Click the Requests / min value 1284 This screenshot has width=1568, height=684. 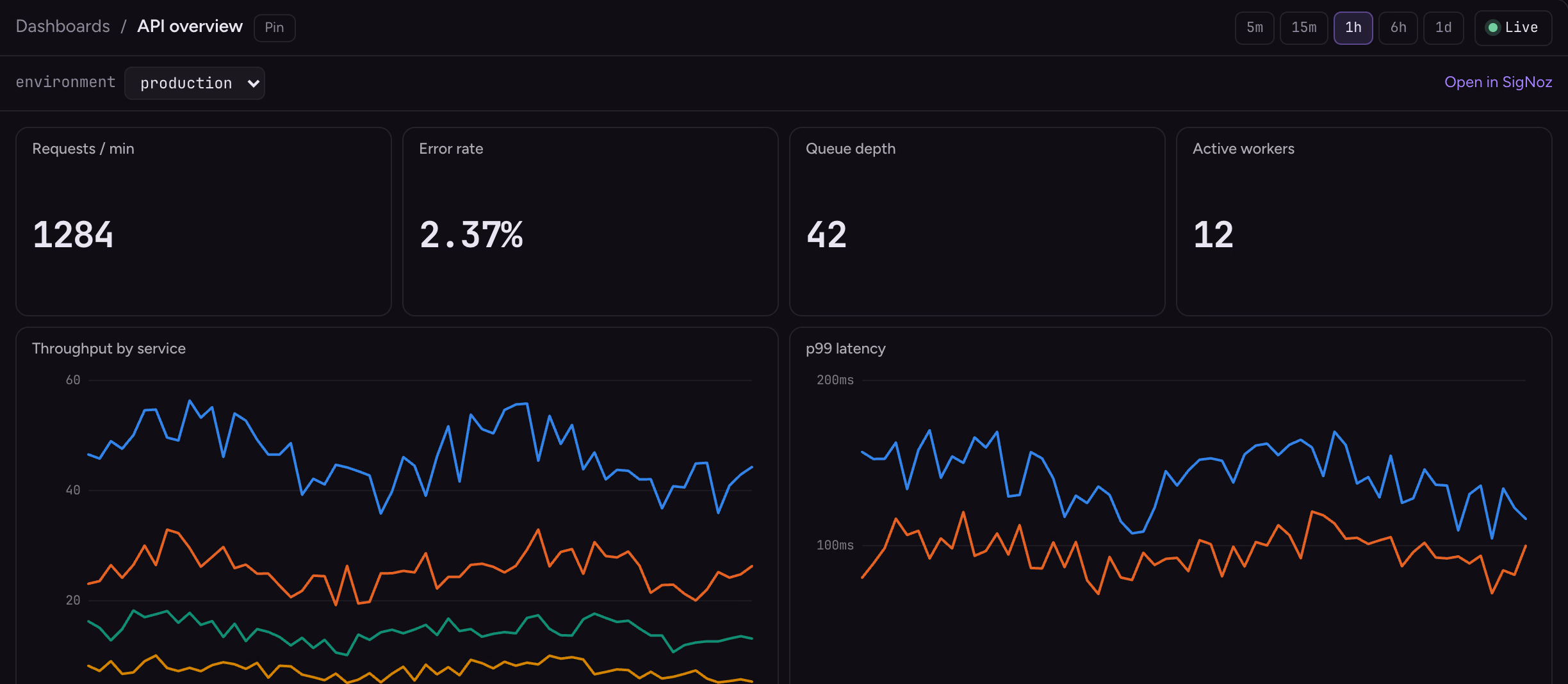[x=73, y=234]
